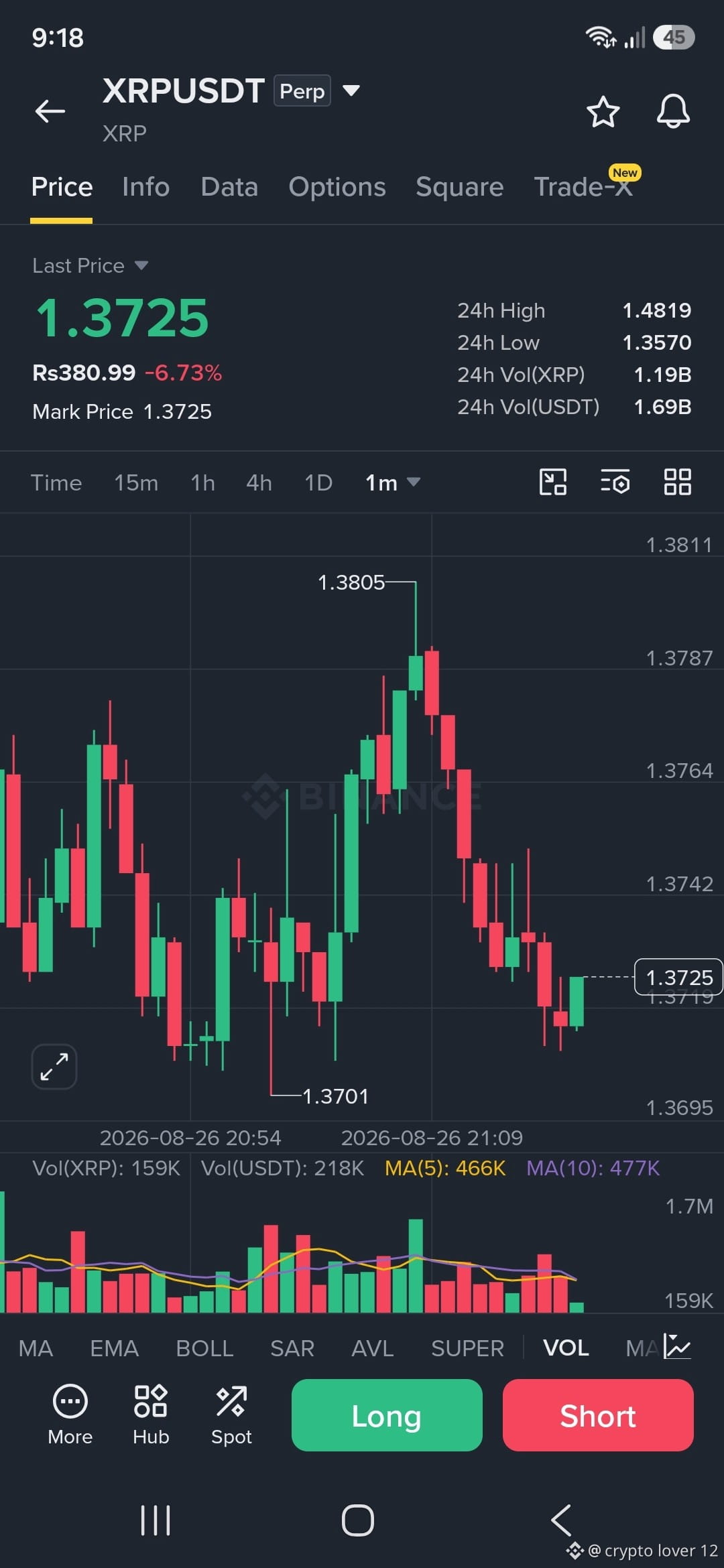
Task: Go back using the top-left arrow
Action: tap(50, 111)
